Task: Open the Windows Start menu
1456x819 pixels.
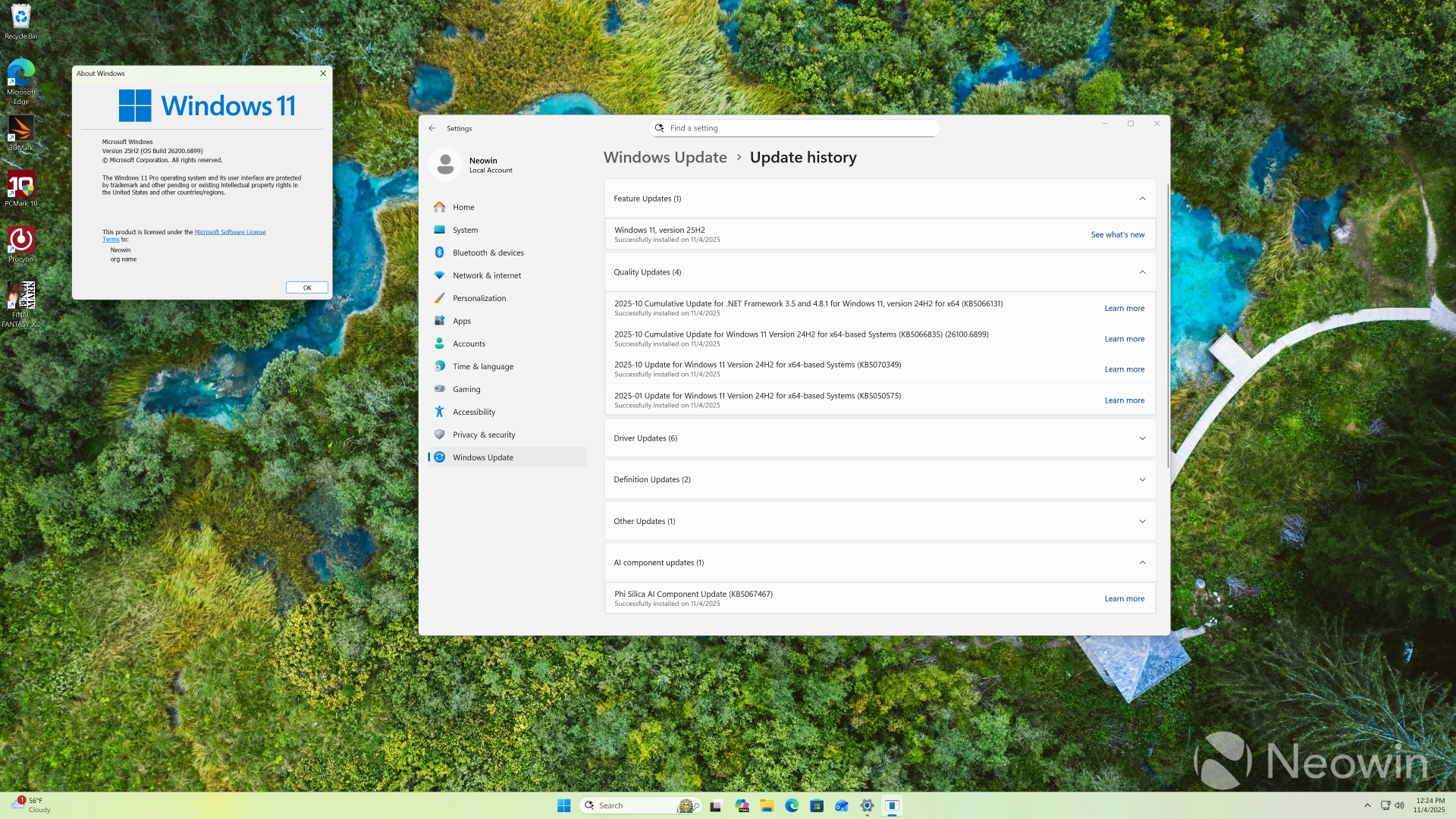Action: point(564,805)
